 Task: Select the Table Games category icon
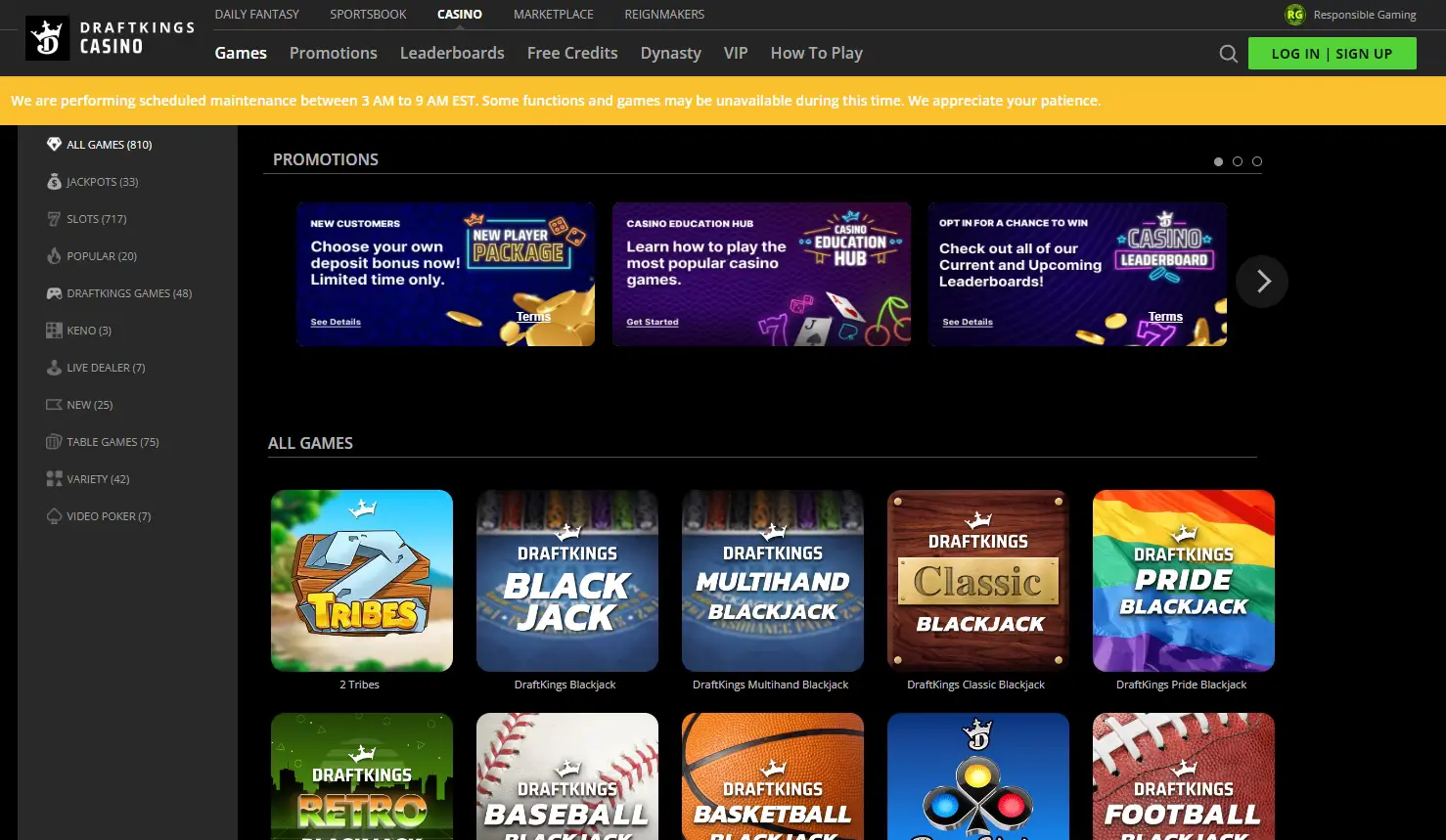tap(54, 441)
